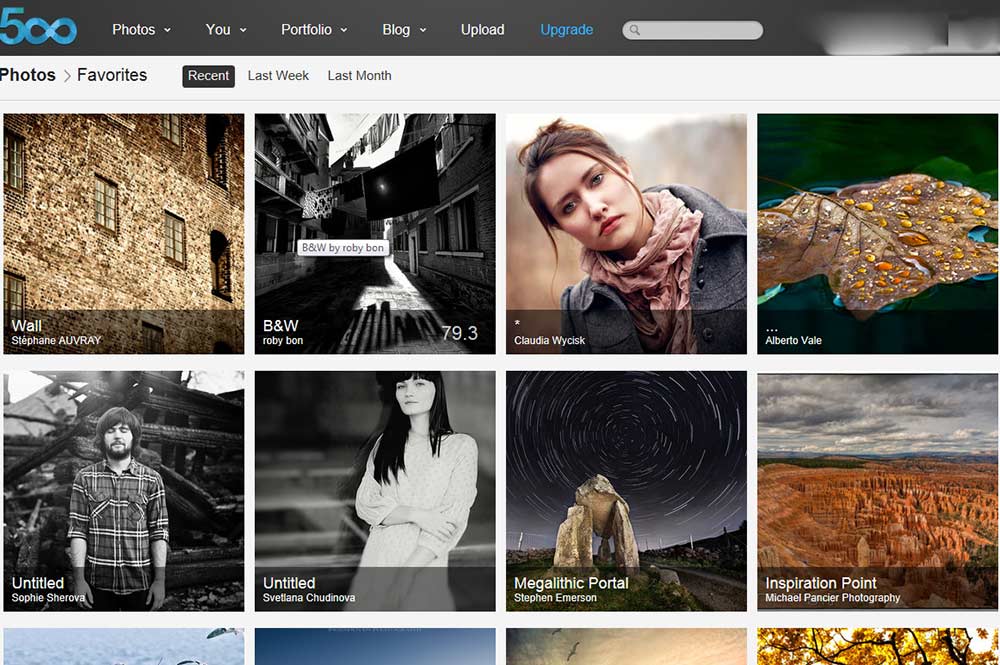
Task: Open the You navigation menu
Action: (x=218, y=30)
